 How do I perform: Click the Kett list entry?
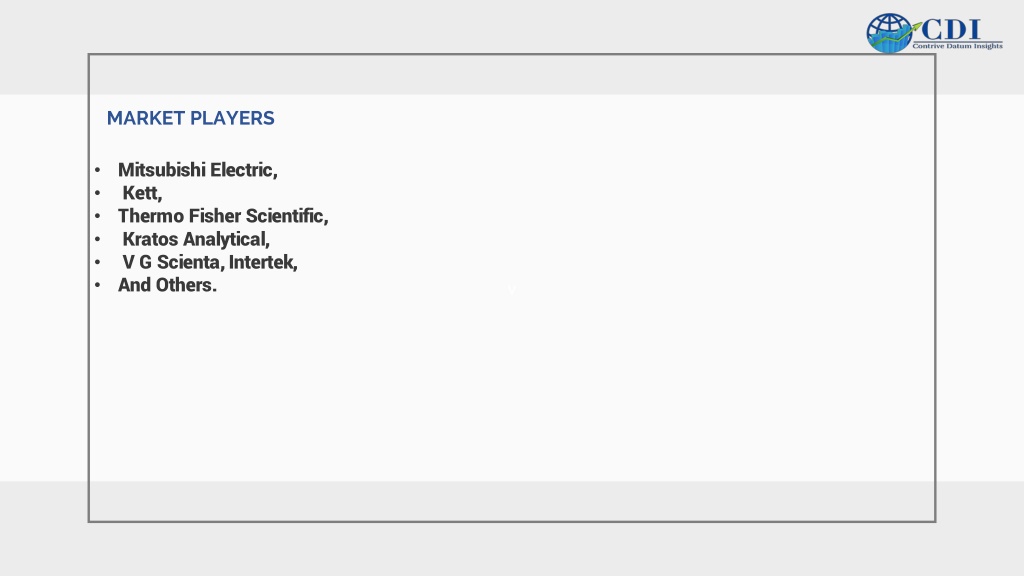[142, 193]
